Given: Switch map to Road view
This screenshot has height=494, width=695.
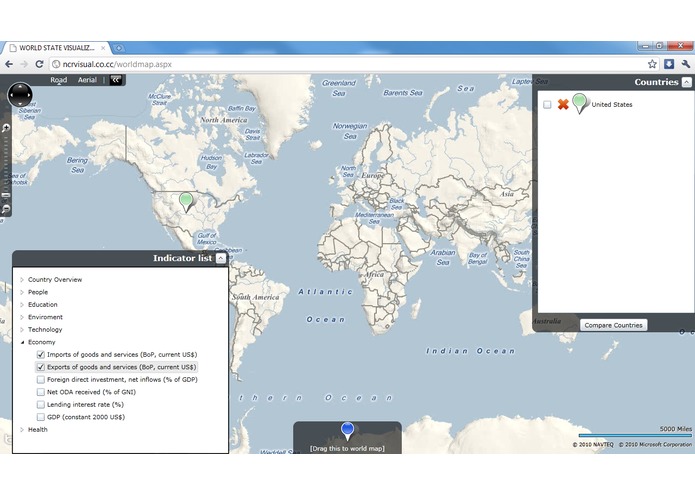Looking at the screenshot, I should pyautogui.click(x=59, y=80).
